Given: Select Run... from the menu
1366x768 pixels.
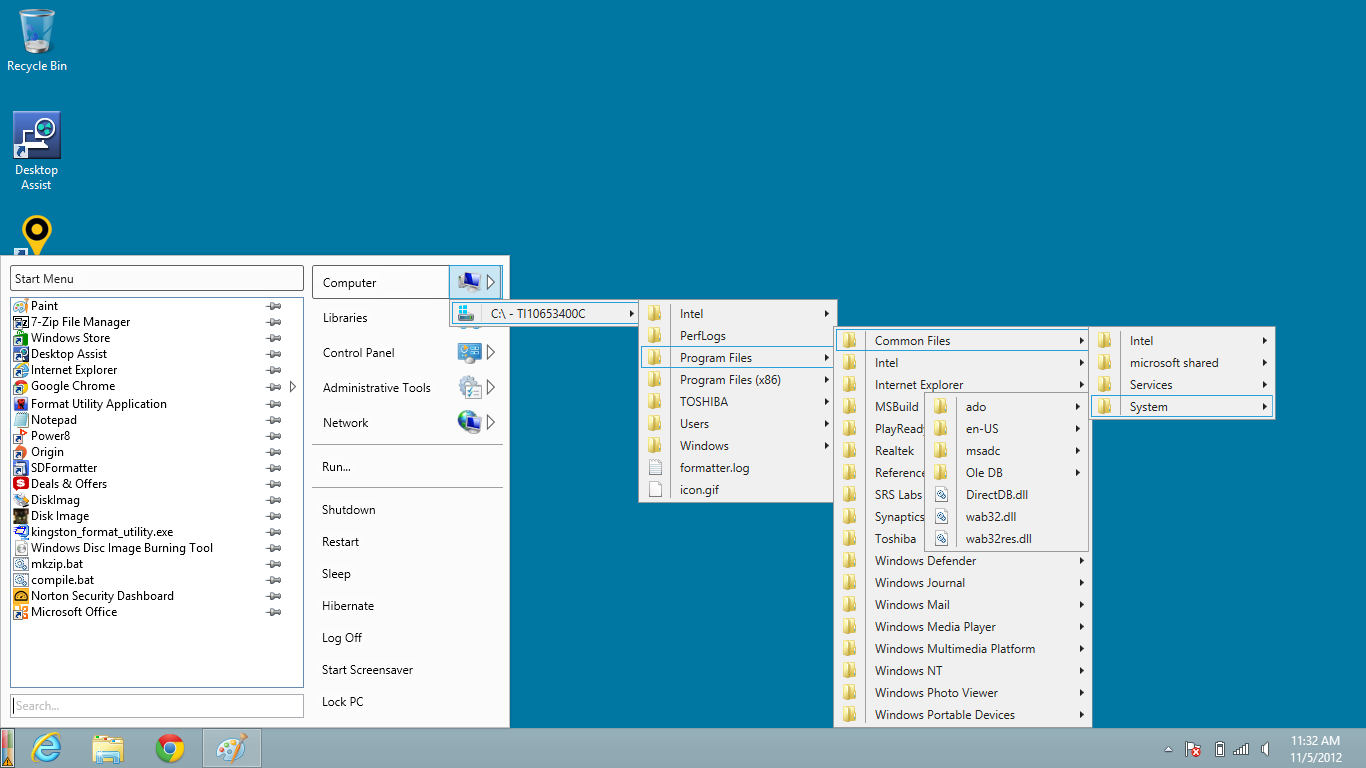Looking at the screenshot, I should (x=337, y=466).
